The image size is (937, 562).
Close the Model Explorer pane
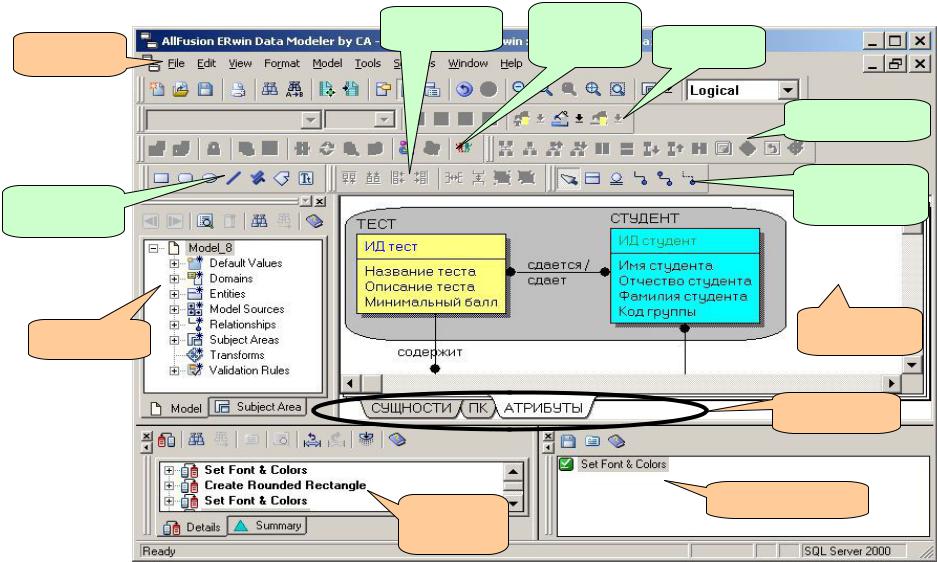[320, 201]
